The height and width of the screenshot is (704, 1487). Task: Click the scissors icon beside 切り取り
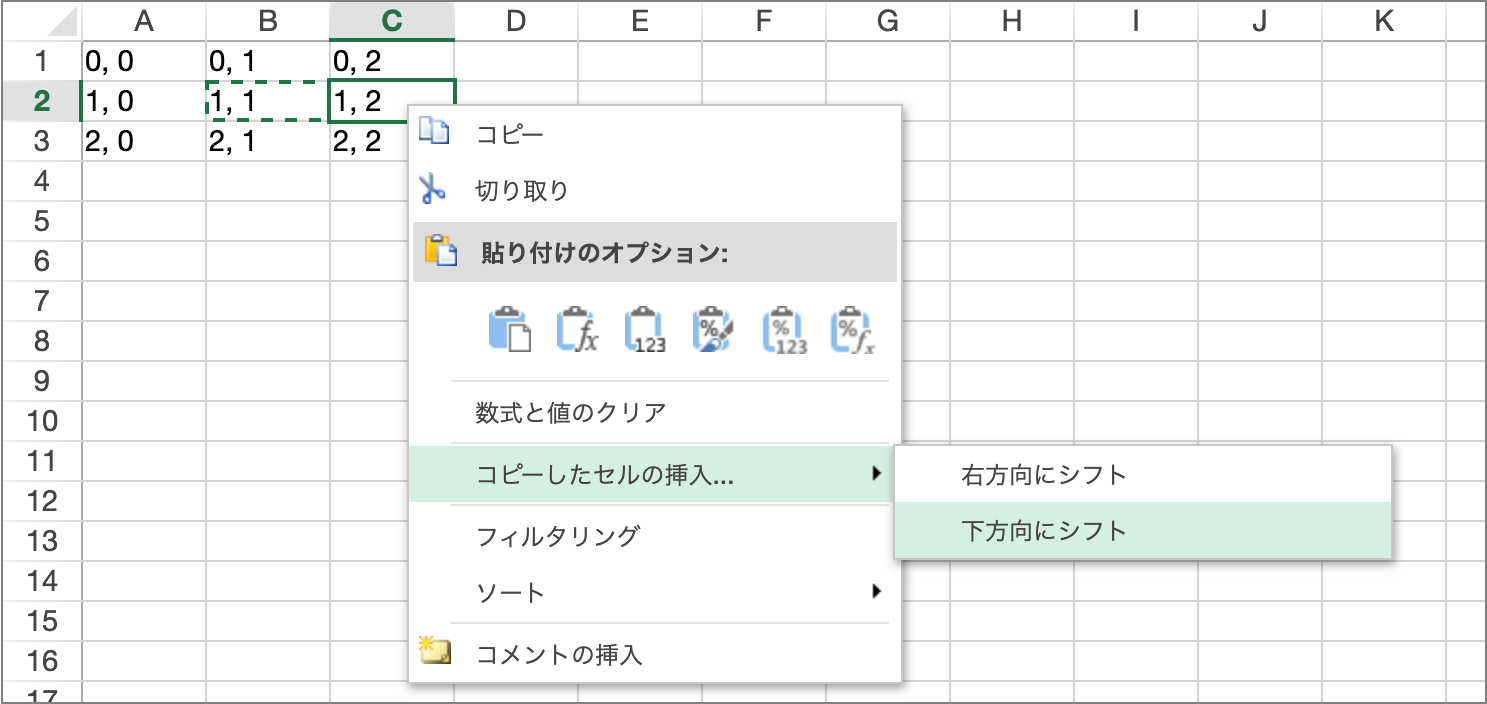[433, 189]
